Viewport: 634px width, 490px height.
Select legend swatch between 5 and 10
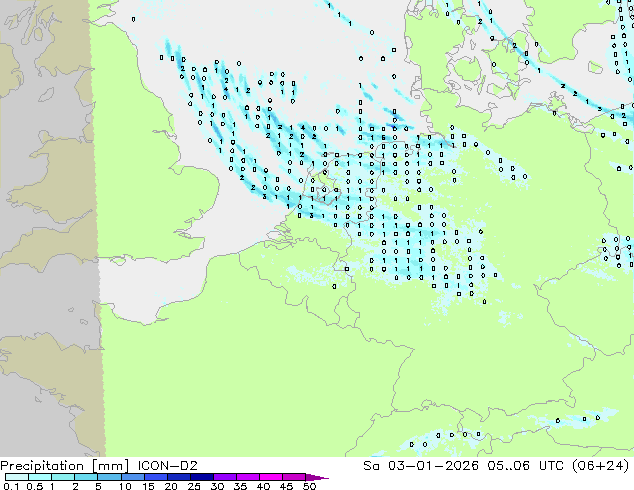[x=110, y=477]
